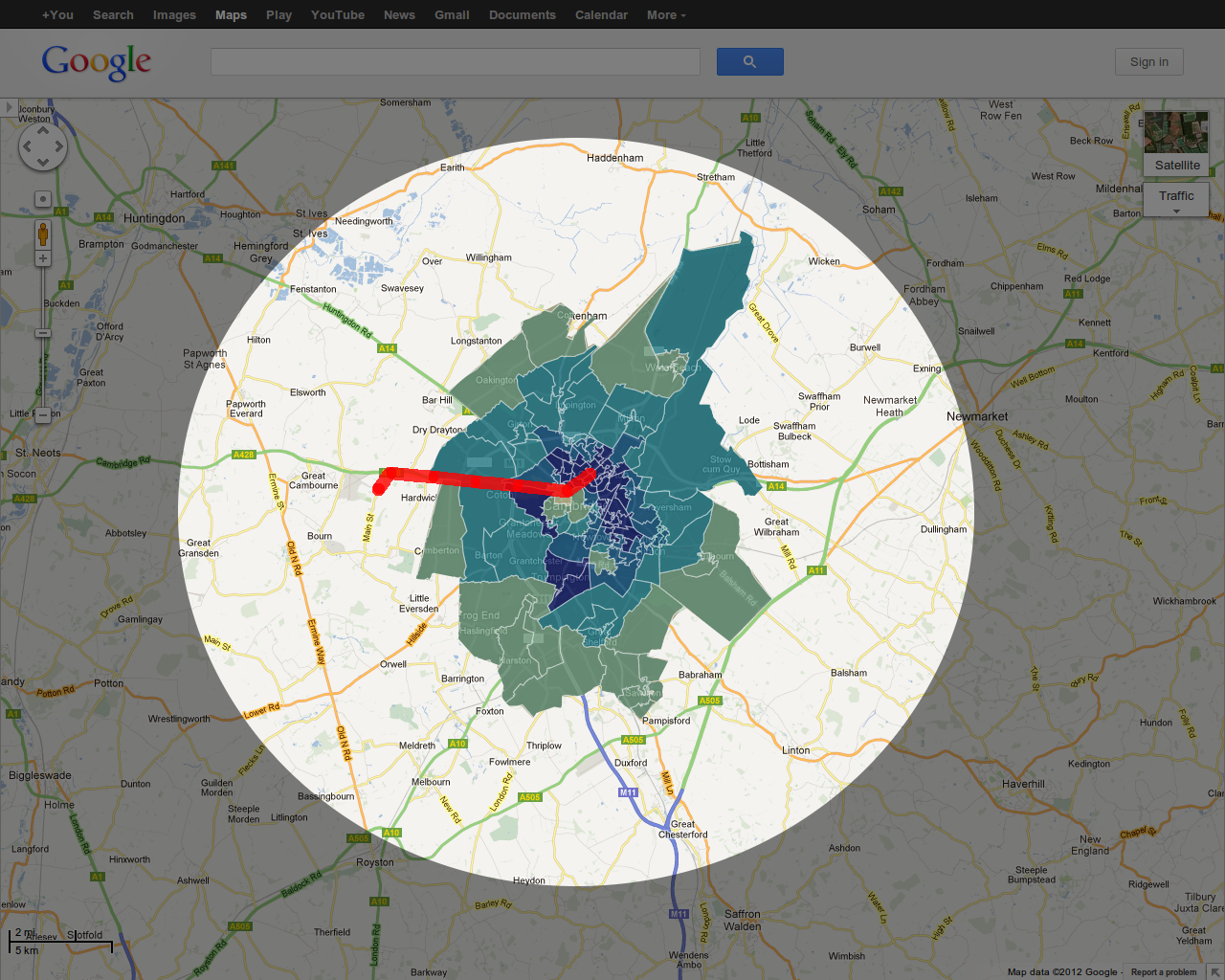Click the Somersham village label
Image resolution: width=1225 pixels, height=980 pixels.
tap(406, 102)
